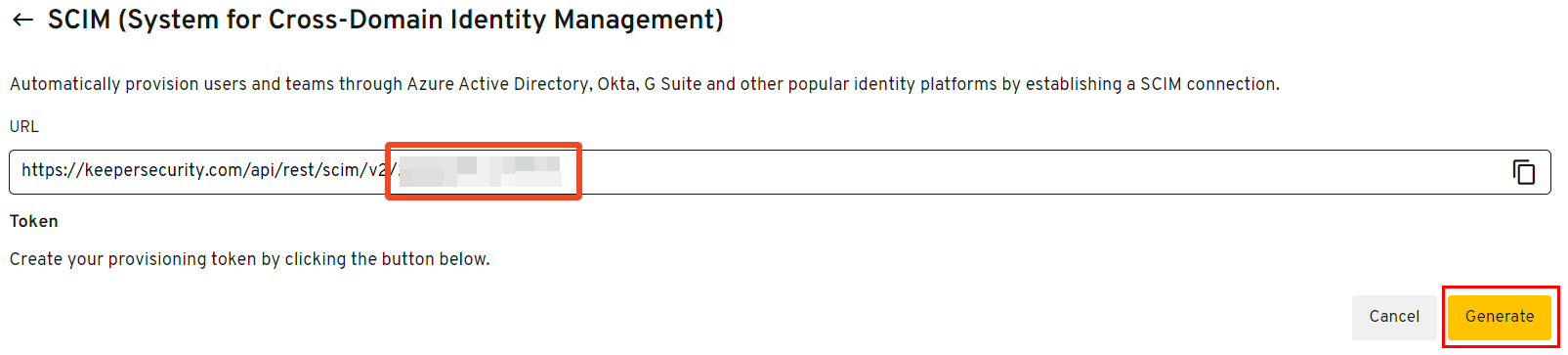Image resolution: width=1568 pixels, height=355 pixels.
Task: Focus the SCIM URL input field
Action: coord(780,172)
